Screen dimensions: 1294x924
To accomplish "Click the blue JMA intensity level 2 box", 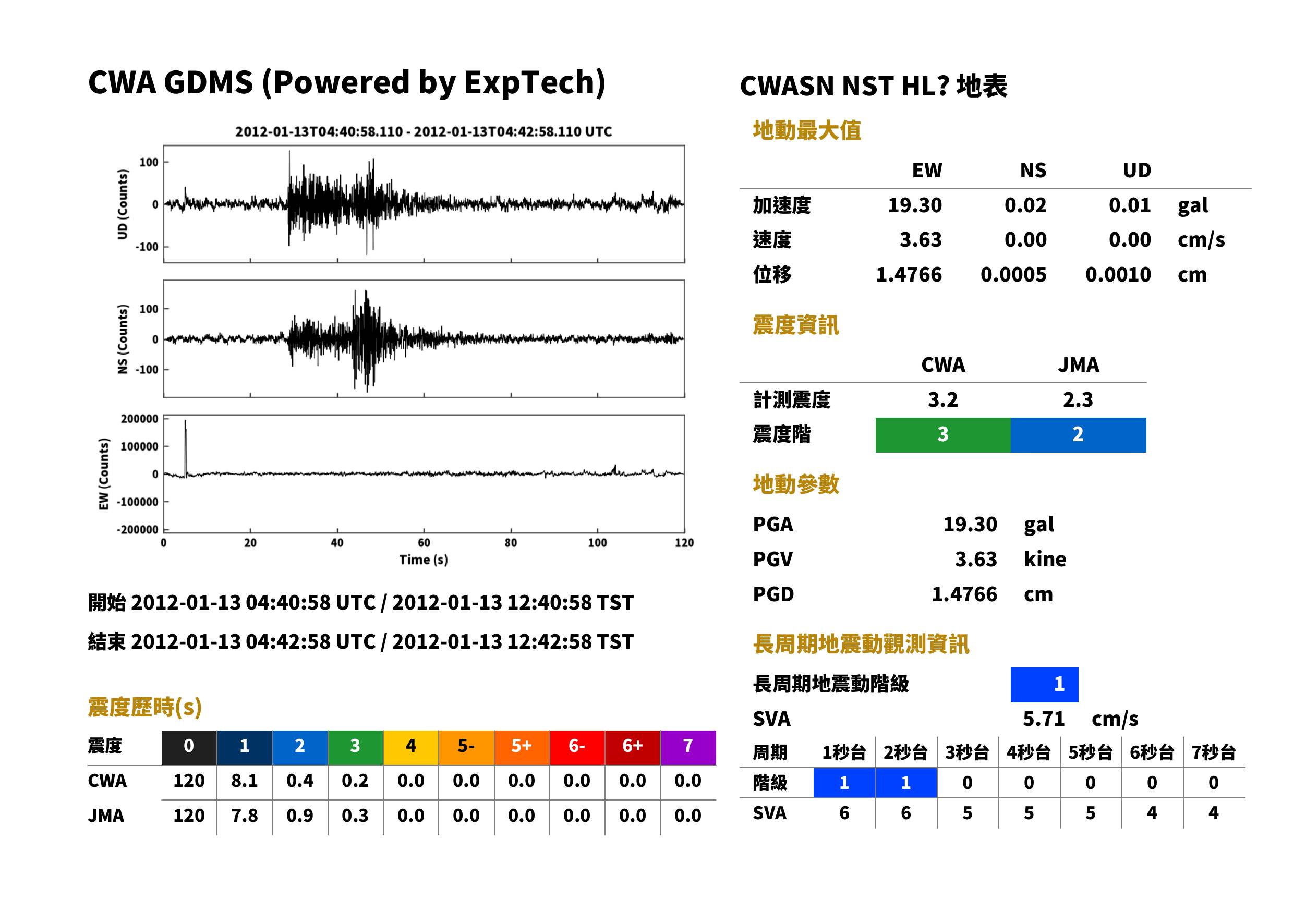I will (1078, 435).
